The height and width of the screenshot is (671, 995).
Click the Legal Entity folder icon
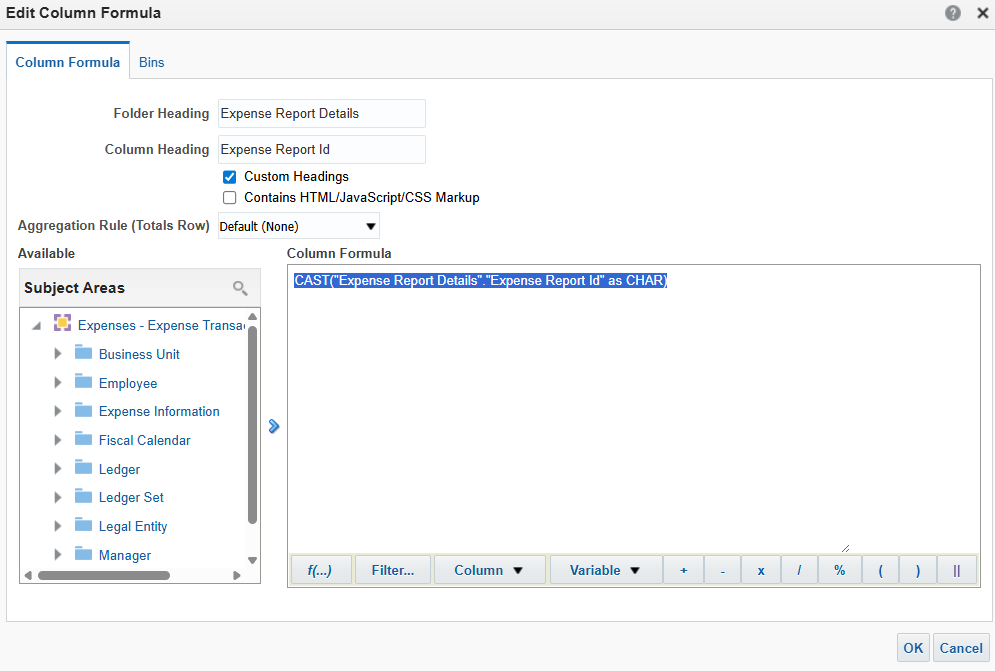83,525
